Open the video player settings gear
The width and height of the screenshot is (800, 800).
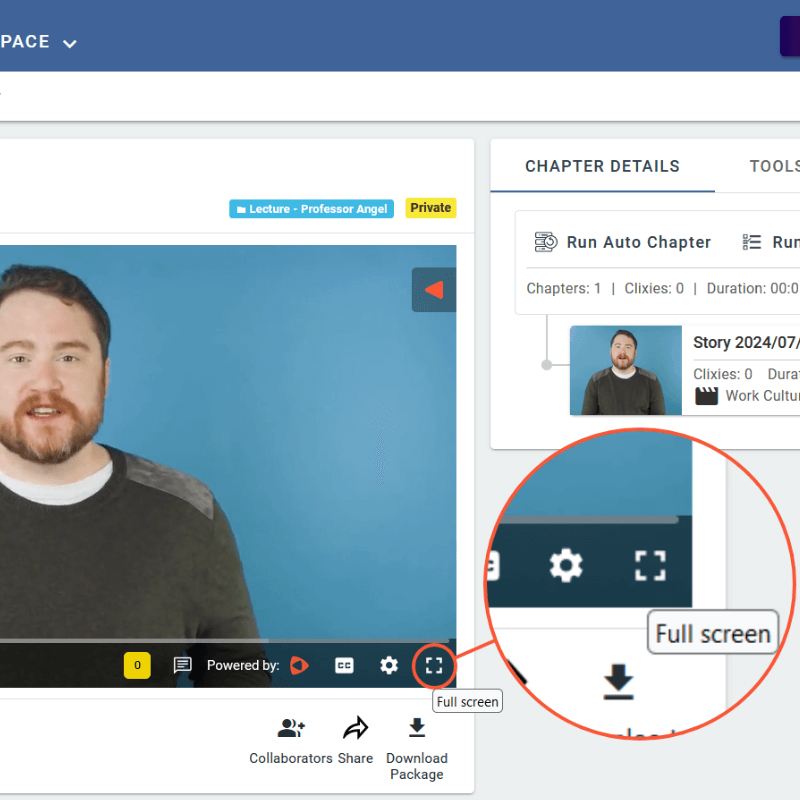click(389, 665)
